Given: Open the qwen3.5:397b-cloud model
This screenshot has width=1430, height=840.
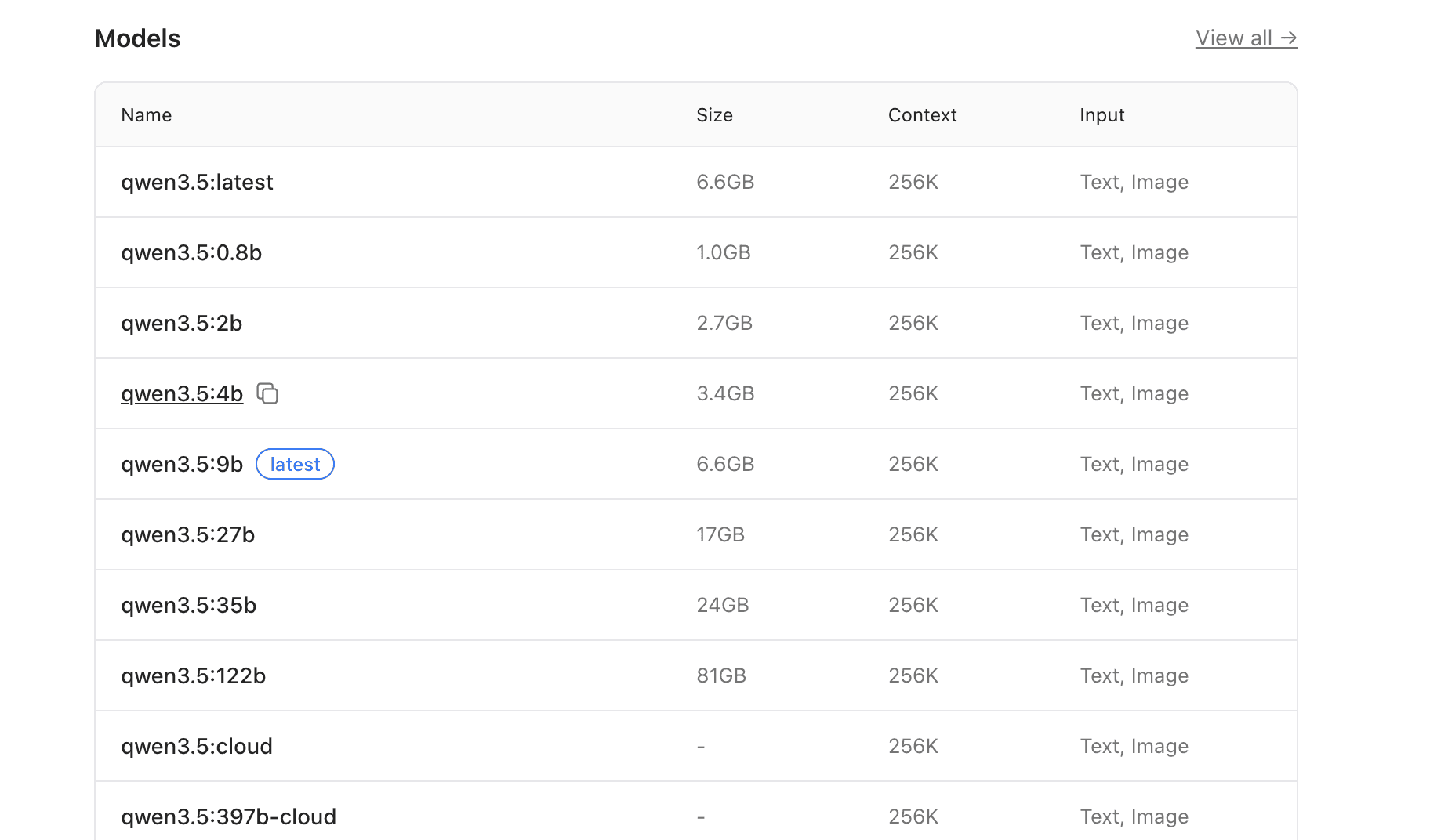Looking at the screenshot, I should (229, 816).
